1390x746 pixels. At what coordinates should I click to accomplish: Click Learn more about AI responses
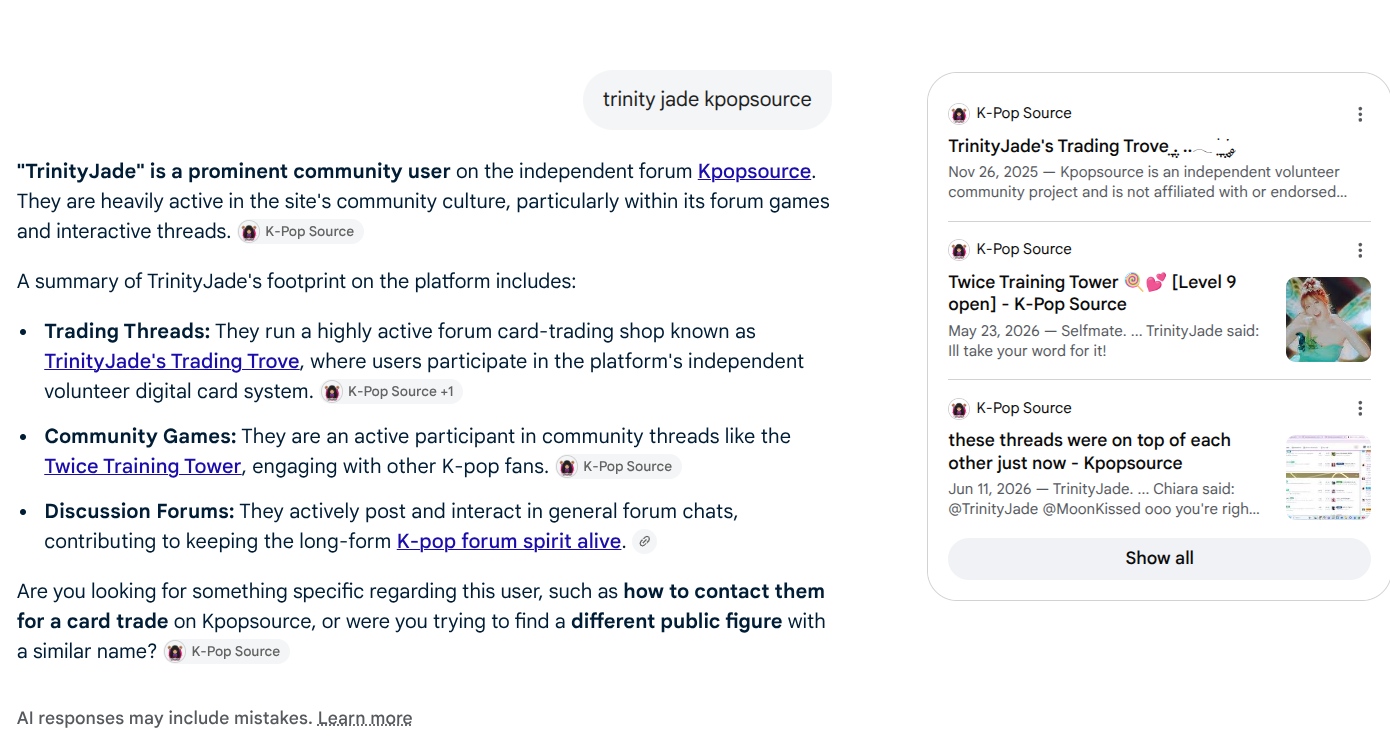click(x=365, y=718)
